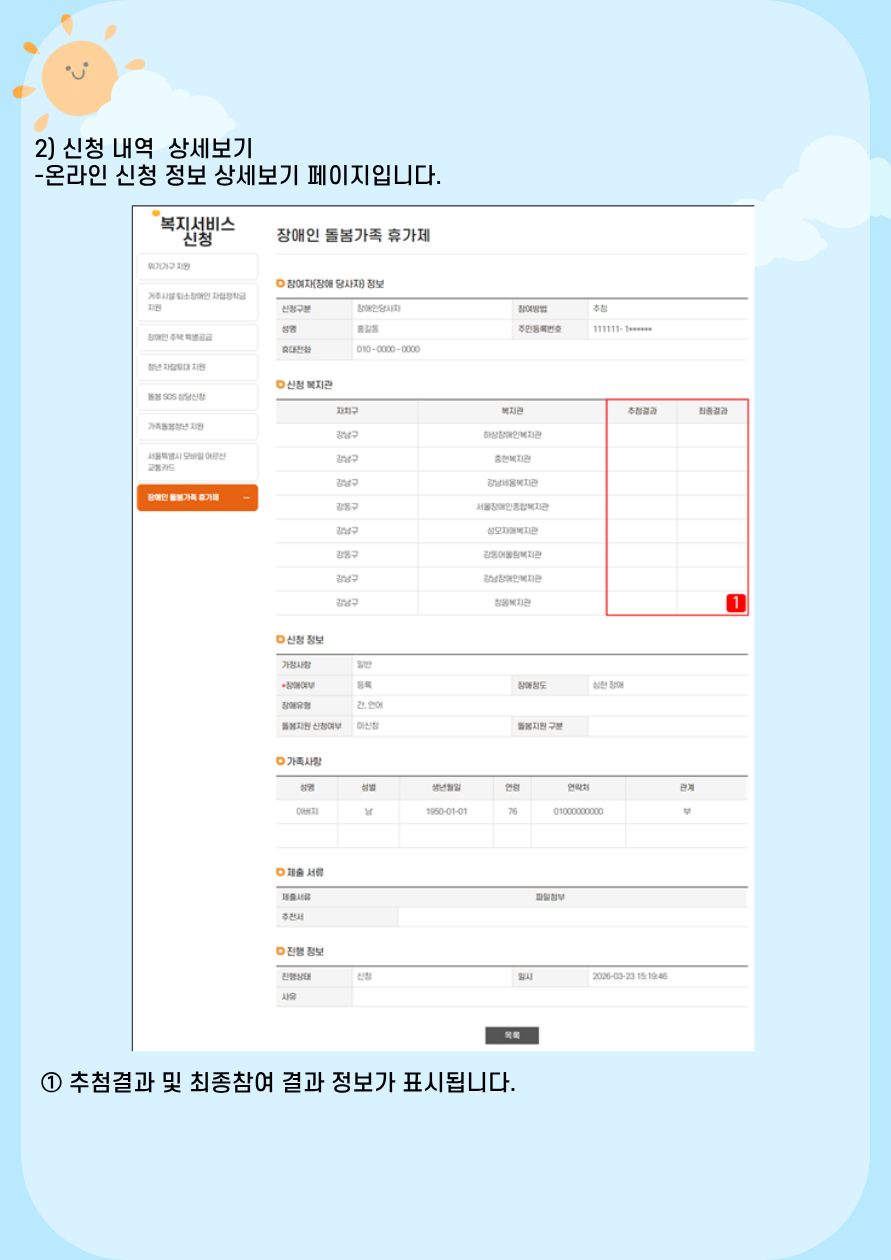Click the orange bullet icon beside 가족사항
The image size is (891, 1260).
tap(281, 762)
